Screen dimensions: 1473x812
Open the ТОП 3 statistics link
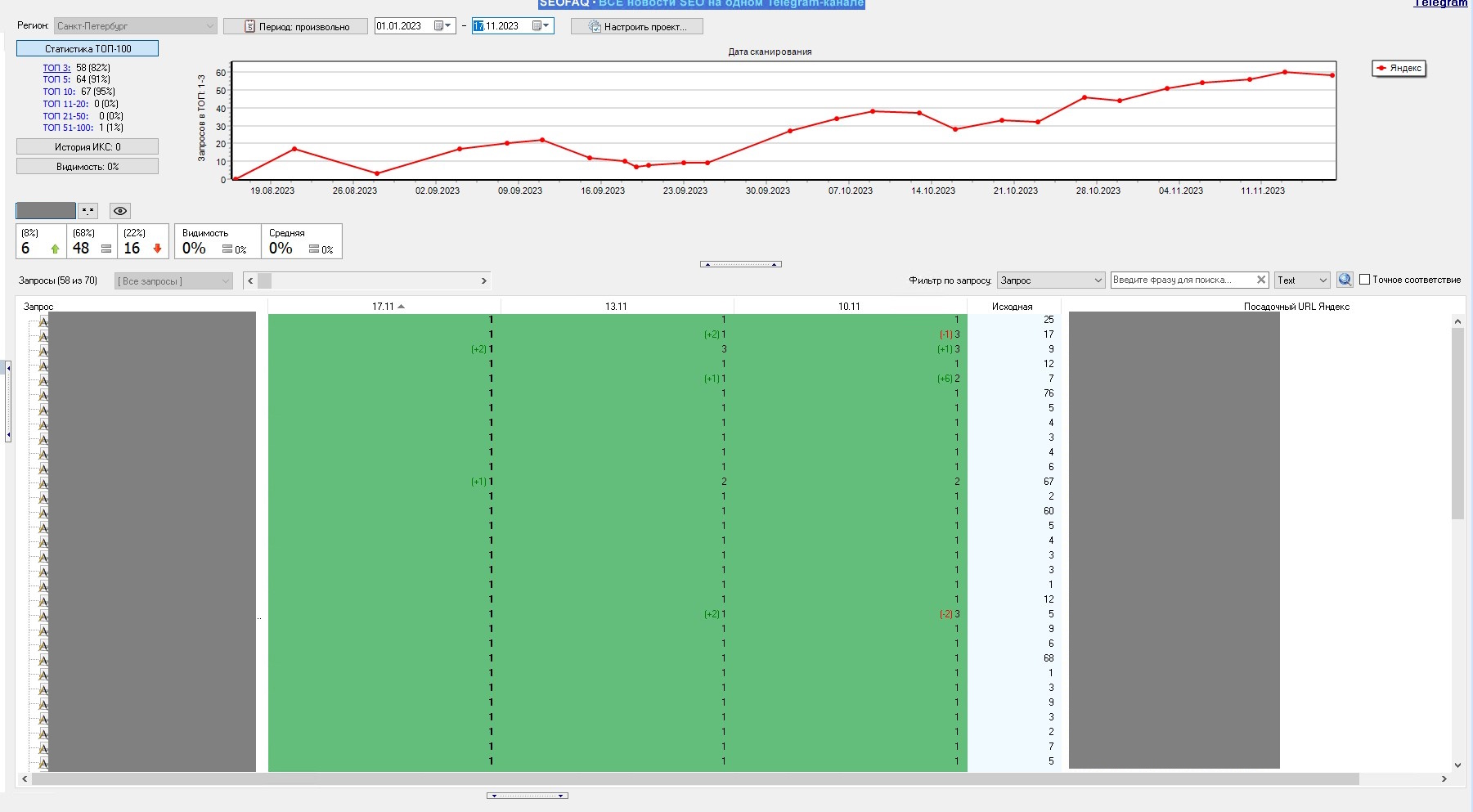click(x=56, y=68)
